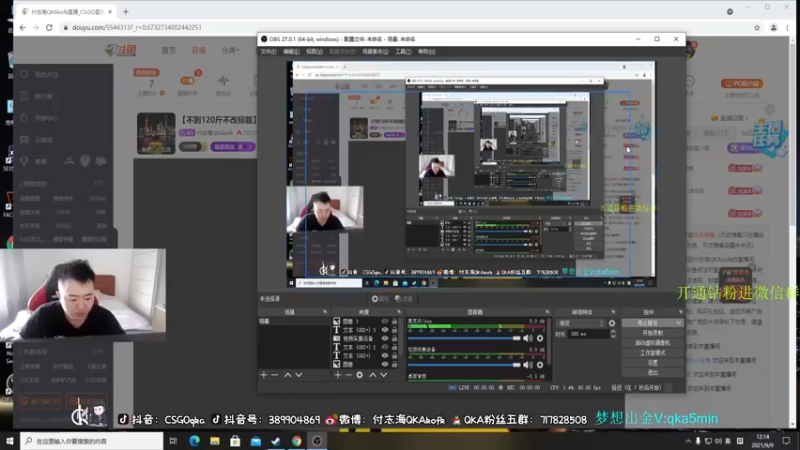This screenshot has height=450, width=800.
Task: Add a new source with plus icon
Action: coord(337,375)
